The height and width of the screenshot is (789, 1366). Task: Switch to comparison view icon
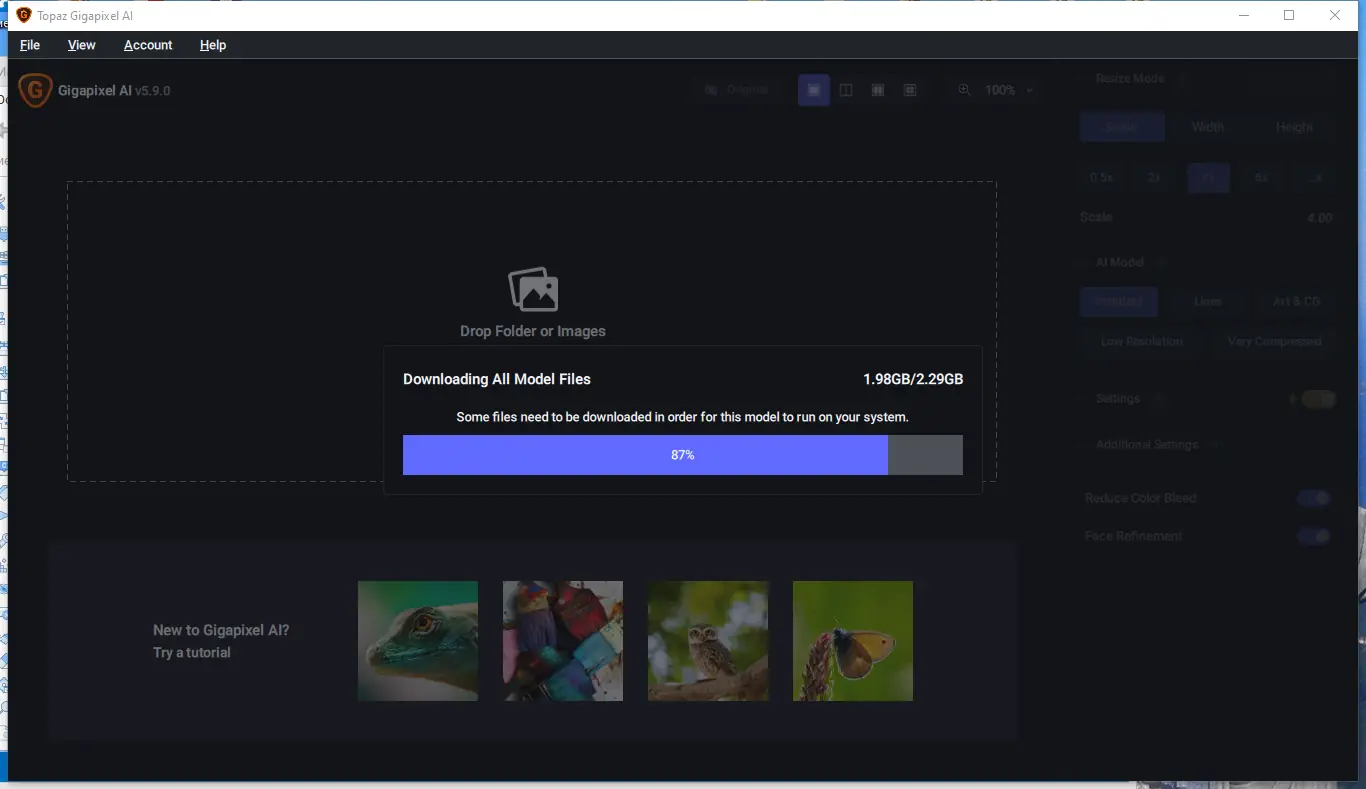coord(910,90)
